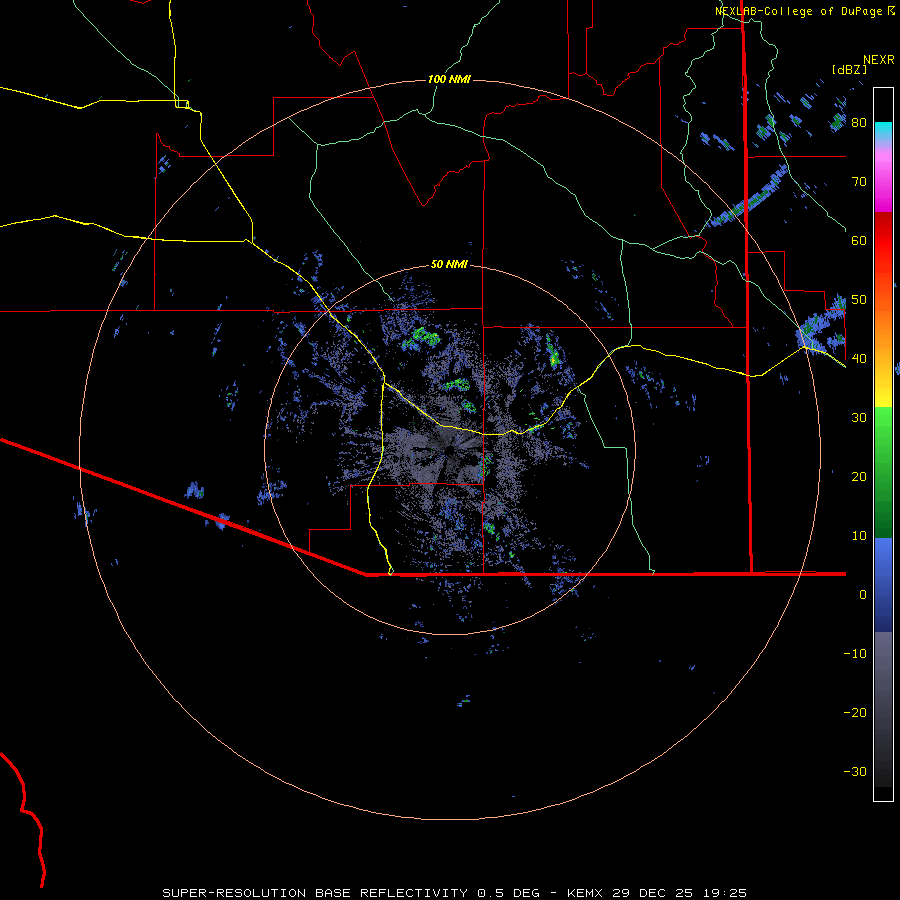Select the 60 value on the dBZ scale
This screenshot has width=900, height=900.
coord(859,240)
